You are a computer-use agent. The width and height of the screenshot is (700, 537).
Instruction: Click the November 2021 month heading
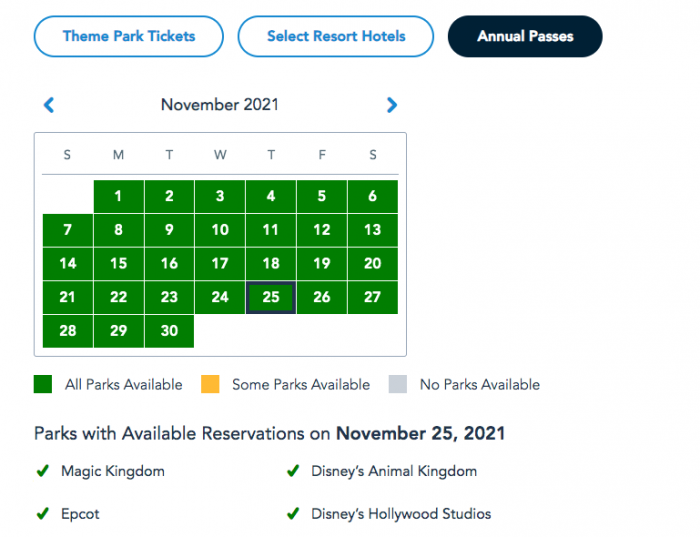coord(220,105)
